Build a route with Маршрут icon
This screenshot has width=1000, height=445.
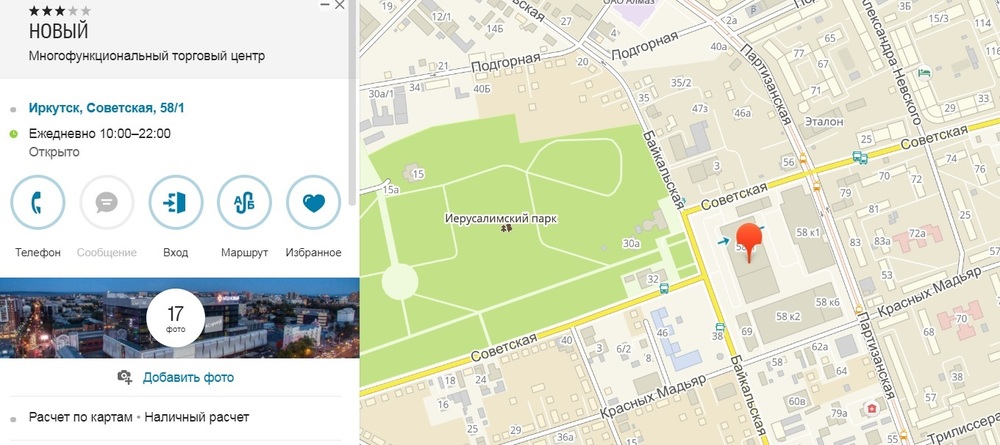click(244, 203)
